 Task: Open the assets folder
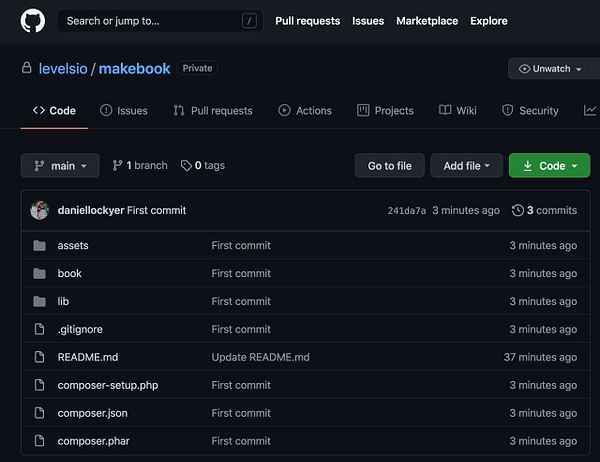[73, 245]
